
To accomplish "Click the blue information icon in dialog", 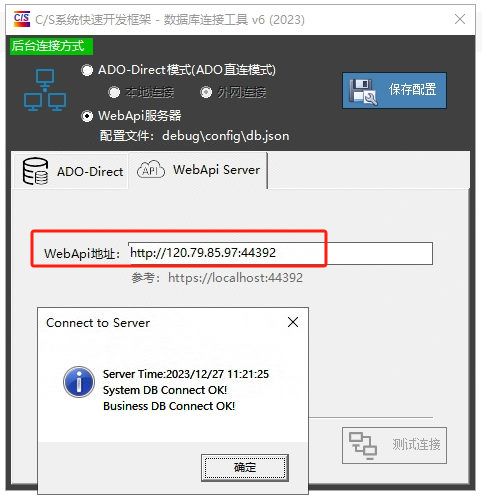I will 79,382.
